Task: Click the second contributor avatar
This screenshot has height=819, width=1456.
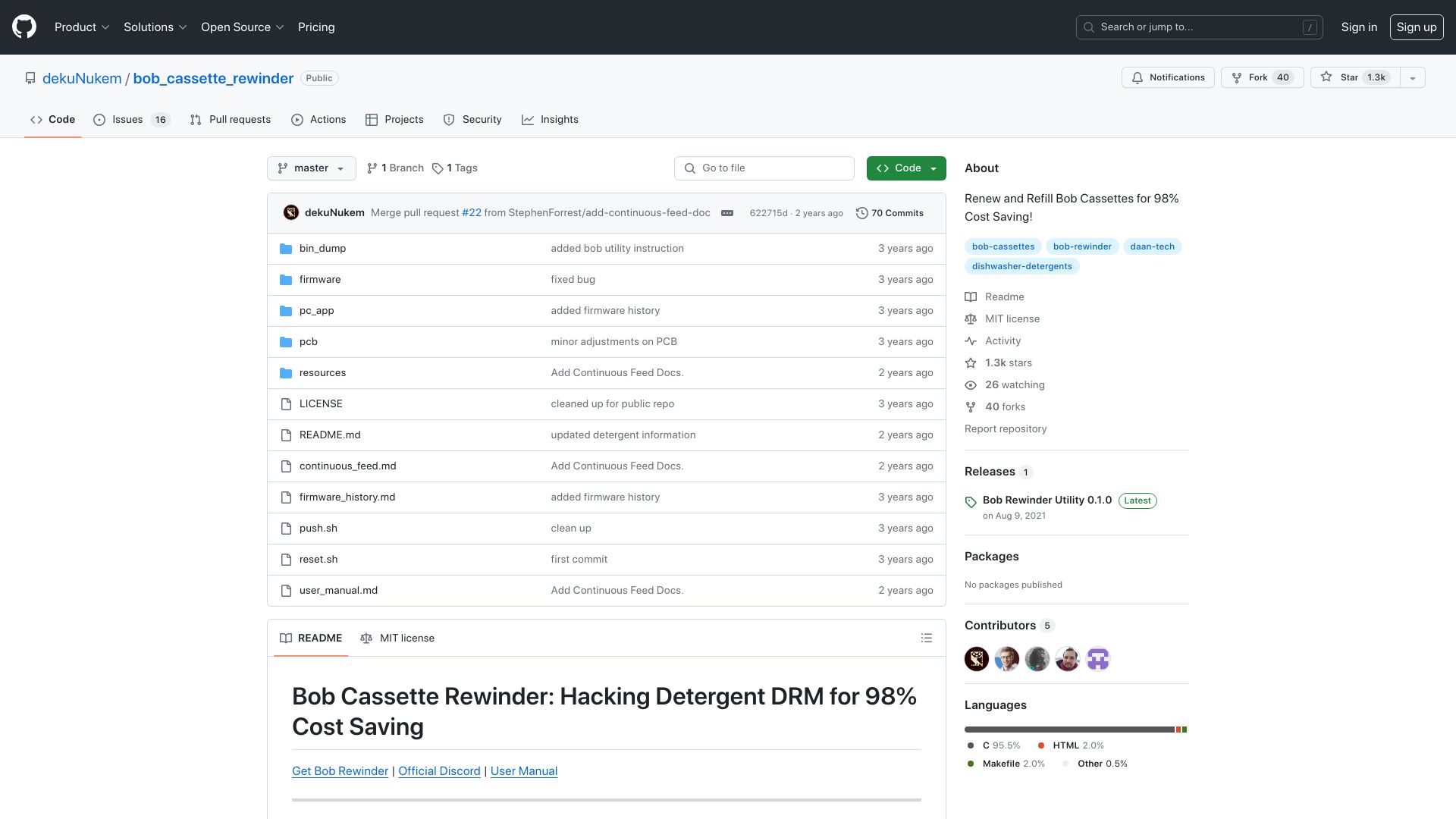Action: click(x=1007, y=659)
